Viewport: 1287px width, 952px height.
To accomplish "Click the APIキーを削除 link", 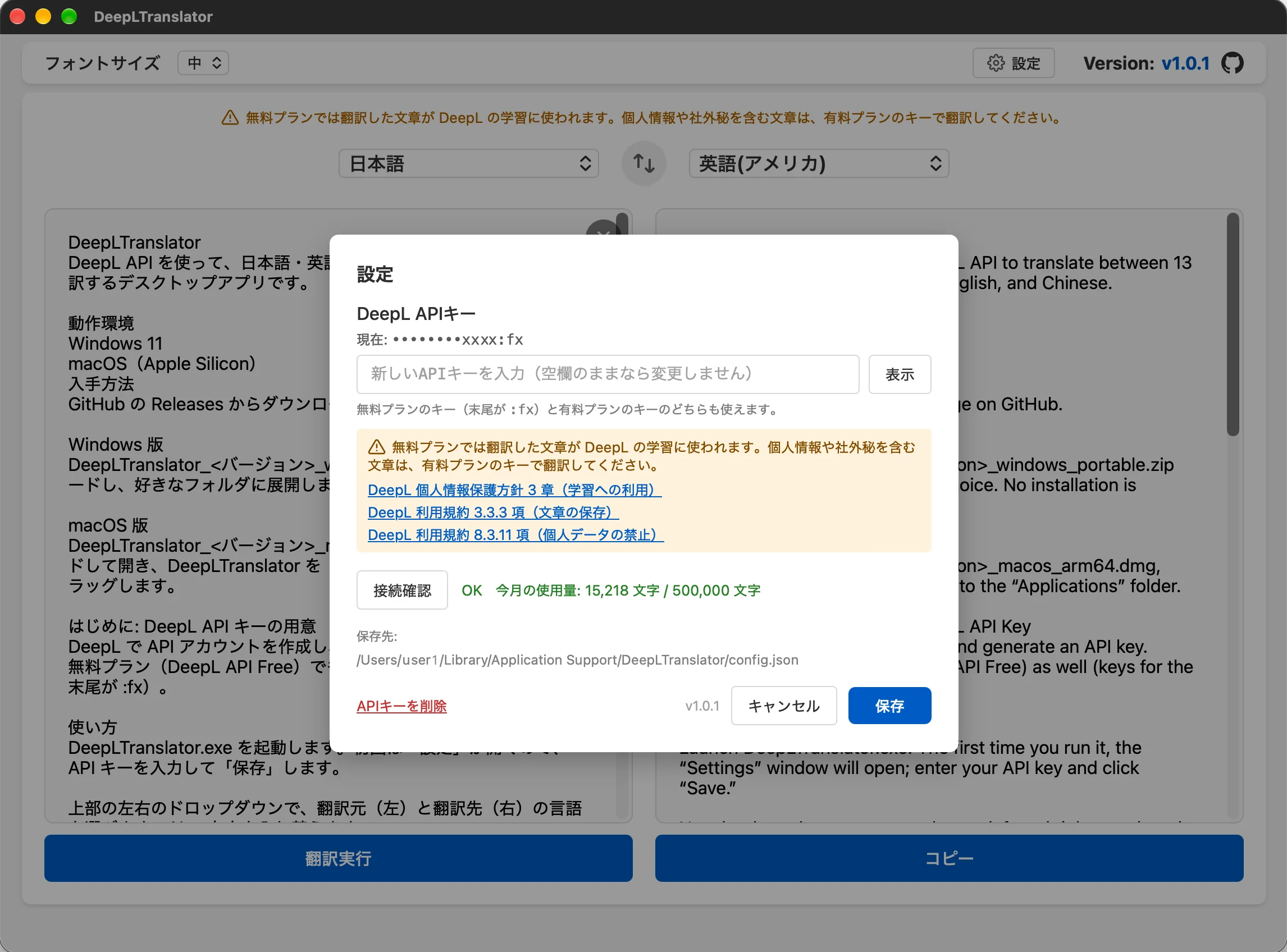I will point(401,706).
